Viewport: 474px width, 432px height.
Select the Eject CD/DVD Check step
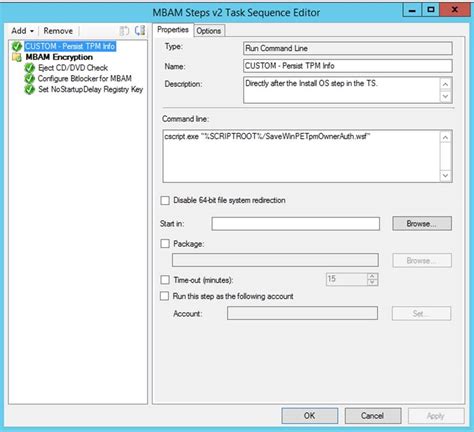(73, 68)
